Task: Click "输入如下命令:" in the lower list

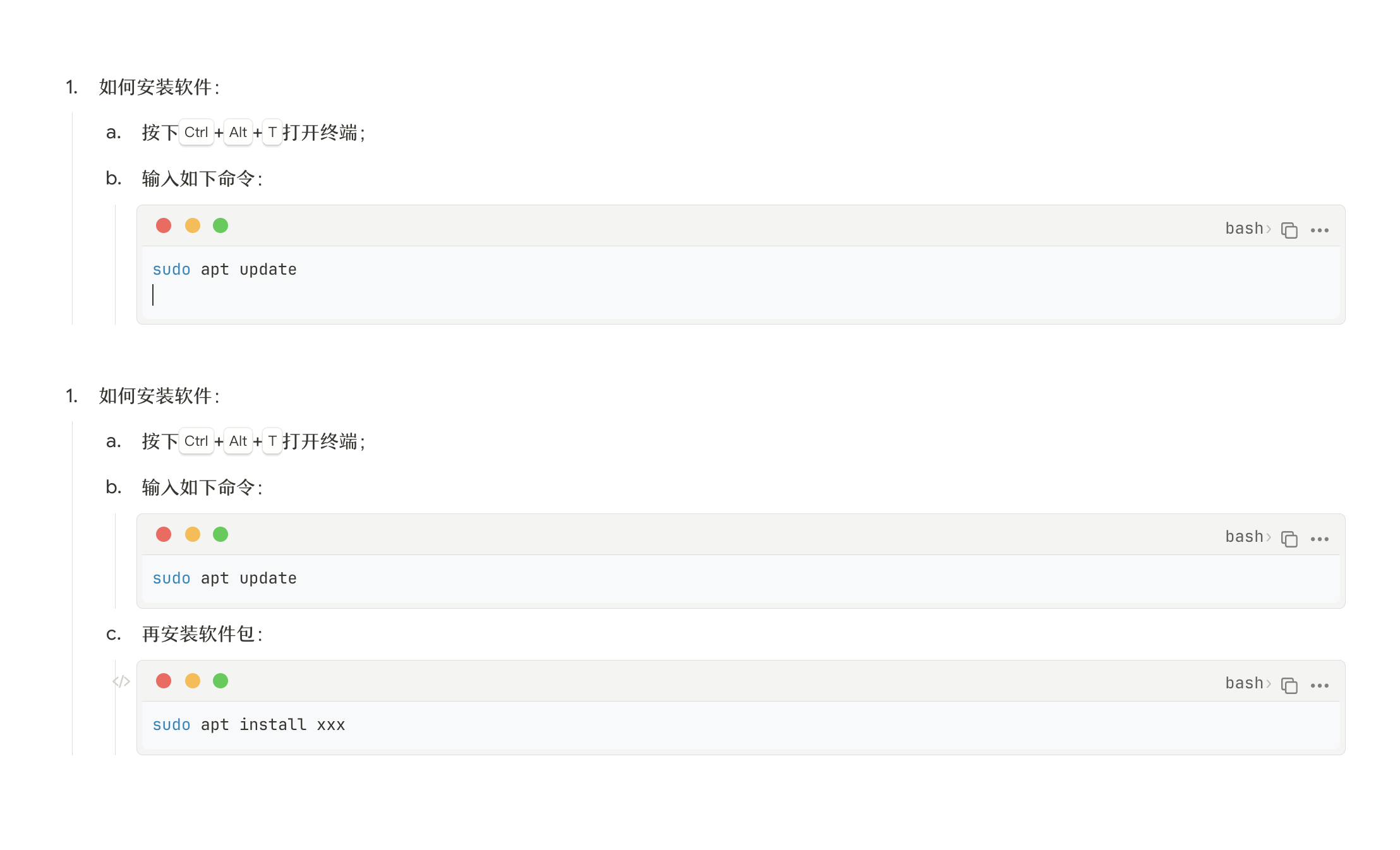Action: [x=202, y=488]
